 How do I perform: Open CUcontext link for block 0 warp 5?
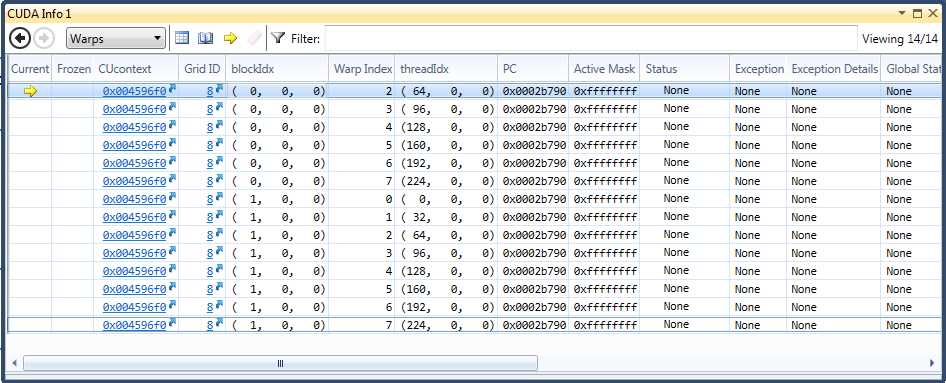(134, 145)
